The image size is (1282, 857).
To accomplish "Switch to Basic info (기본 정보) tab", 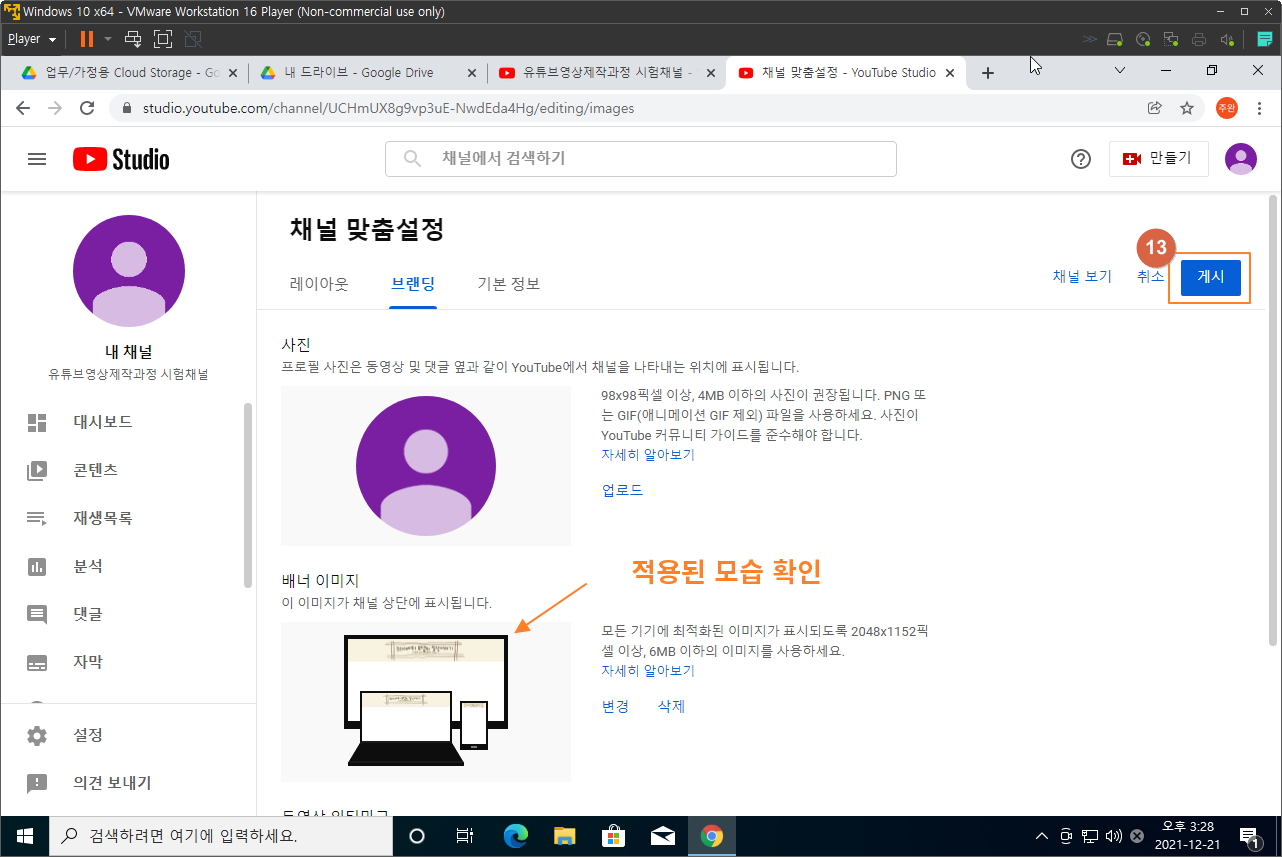I will [509, 284].
